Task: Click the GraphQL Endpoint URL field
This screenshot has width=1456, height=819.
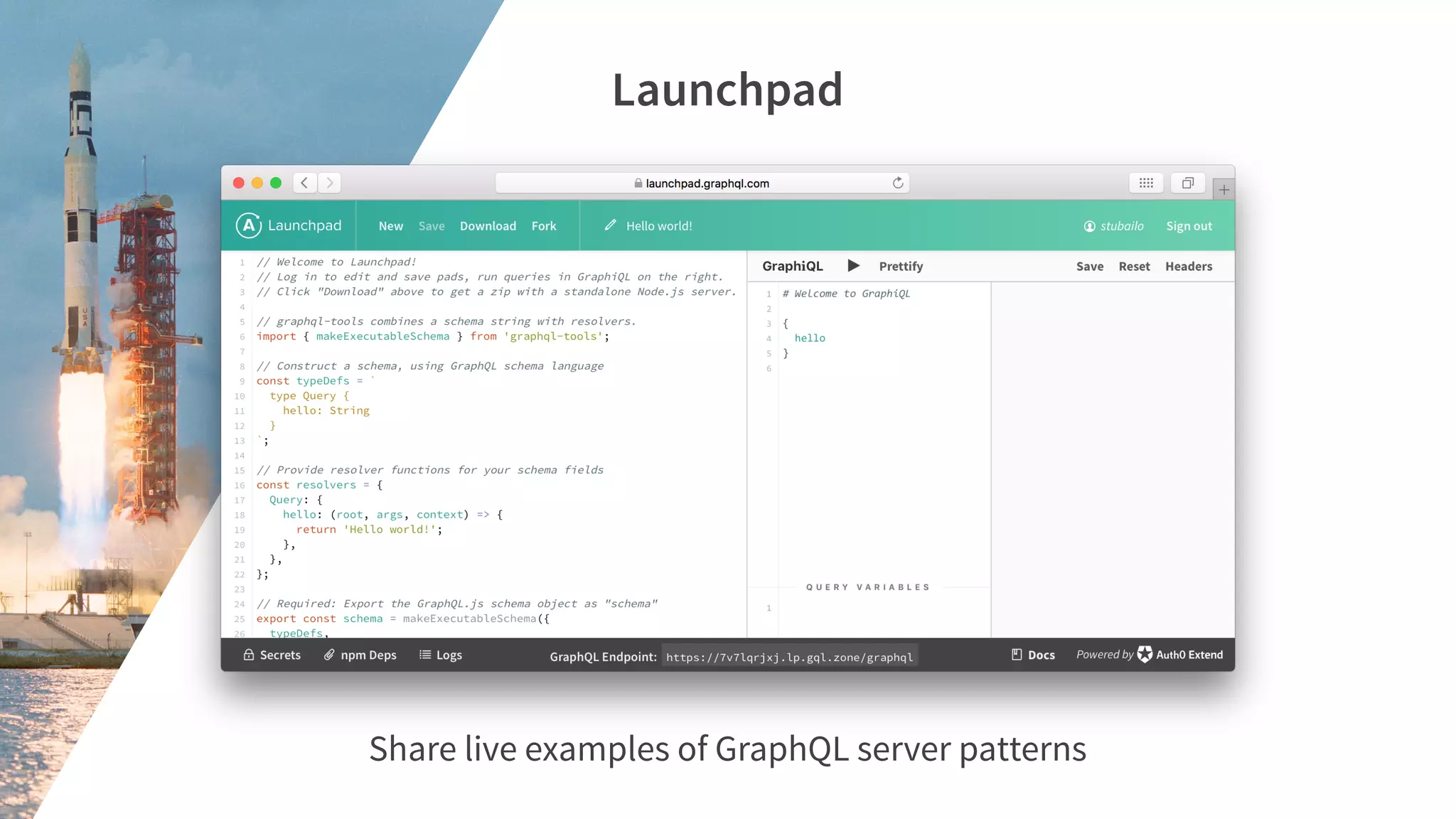Action: 789,657
